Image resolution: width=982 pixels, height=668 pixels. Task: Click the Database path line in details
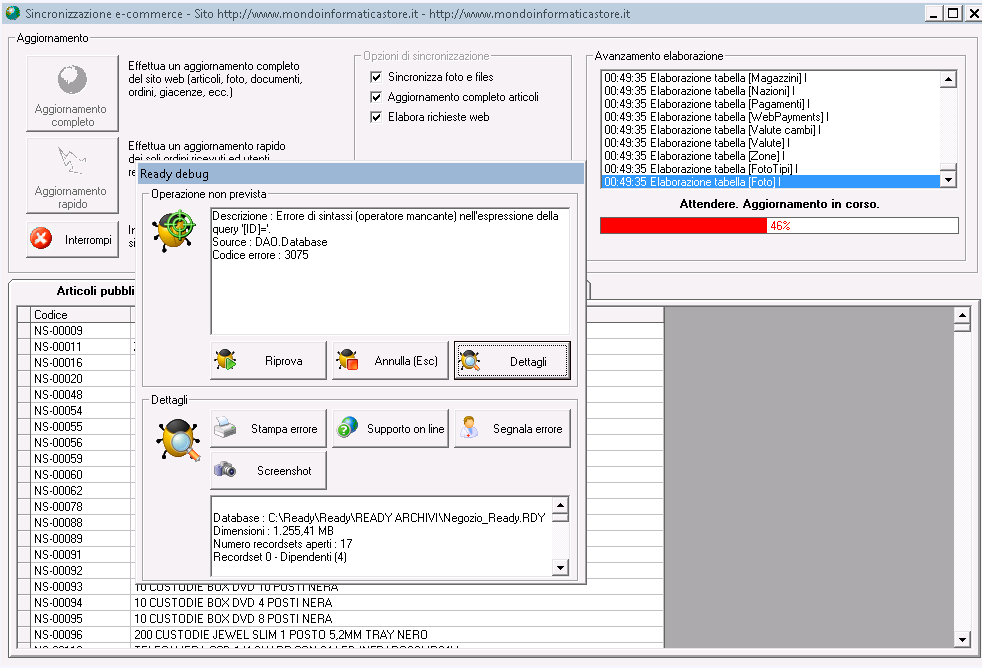[379, 518]
